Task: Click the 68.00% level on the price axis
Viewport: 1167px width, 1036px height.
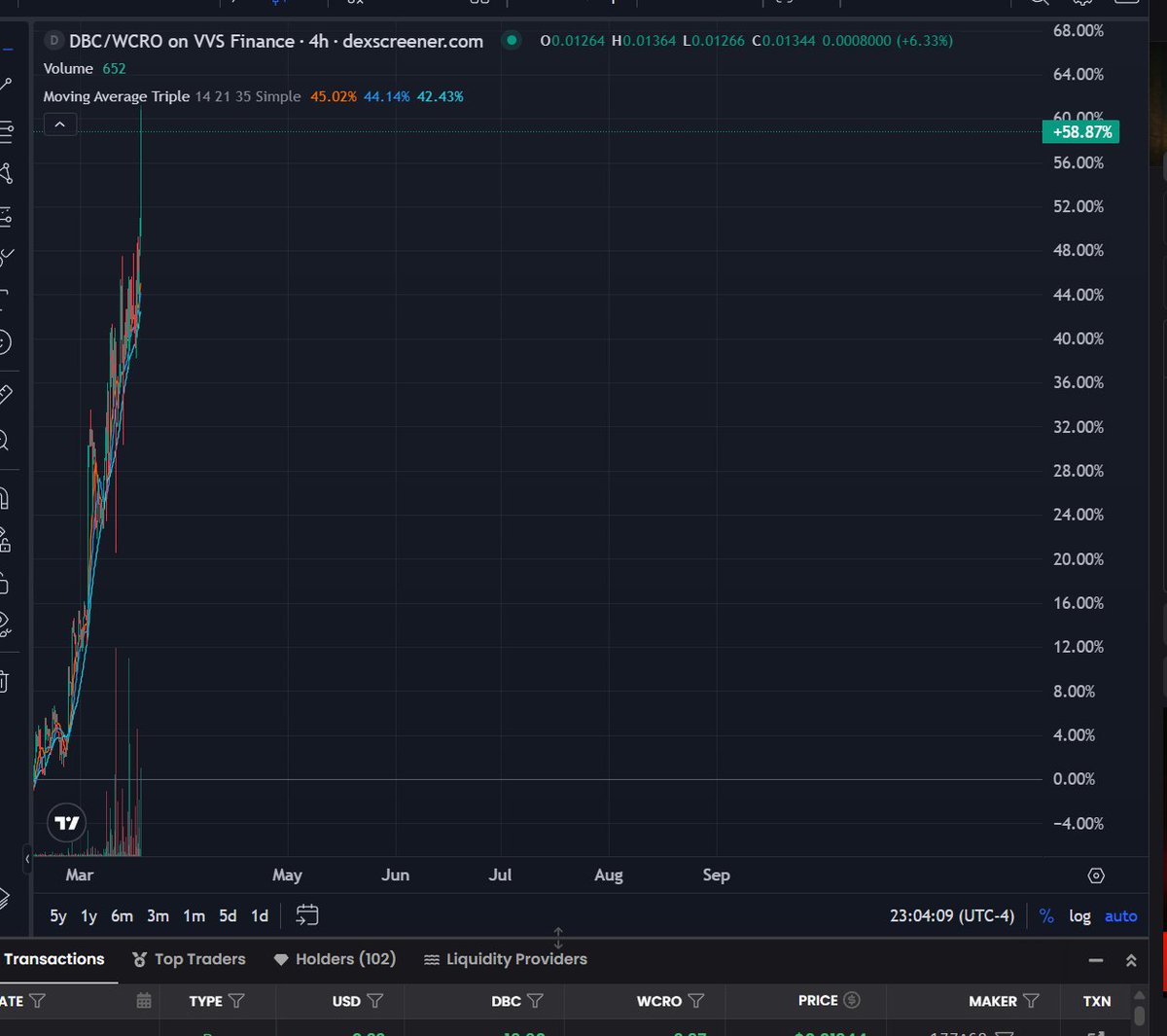Action: [1079, 30]
